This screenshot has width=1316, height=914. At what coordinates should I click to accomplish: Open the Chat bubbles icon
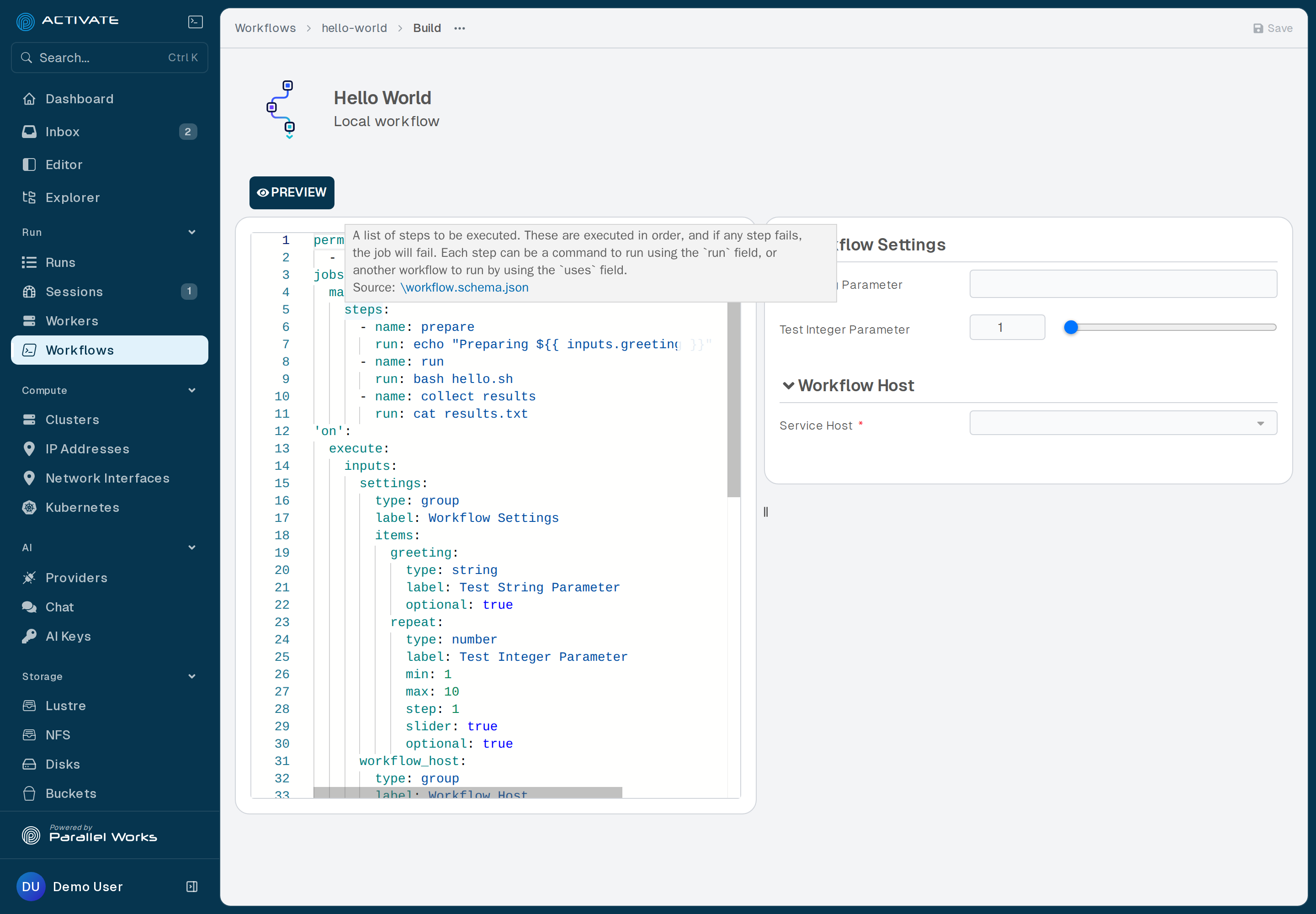pos(29,607)
